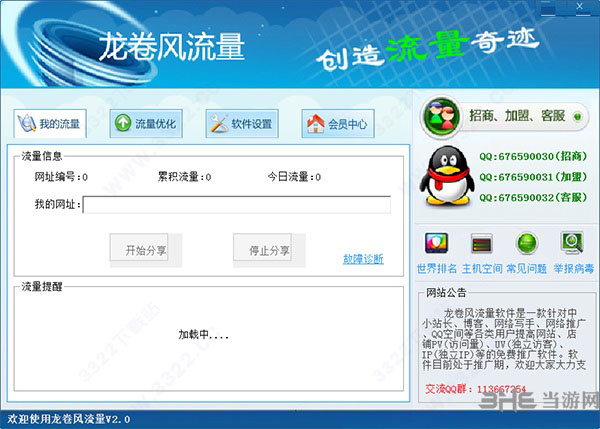600x429 pixels.
Task: Click inside the 我的网址 input field
Action: [237, 204]
